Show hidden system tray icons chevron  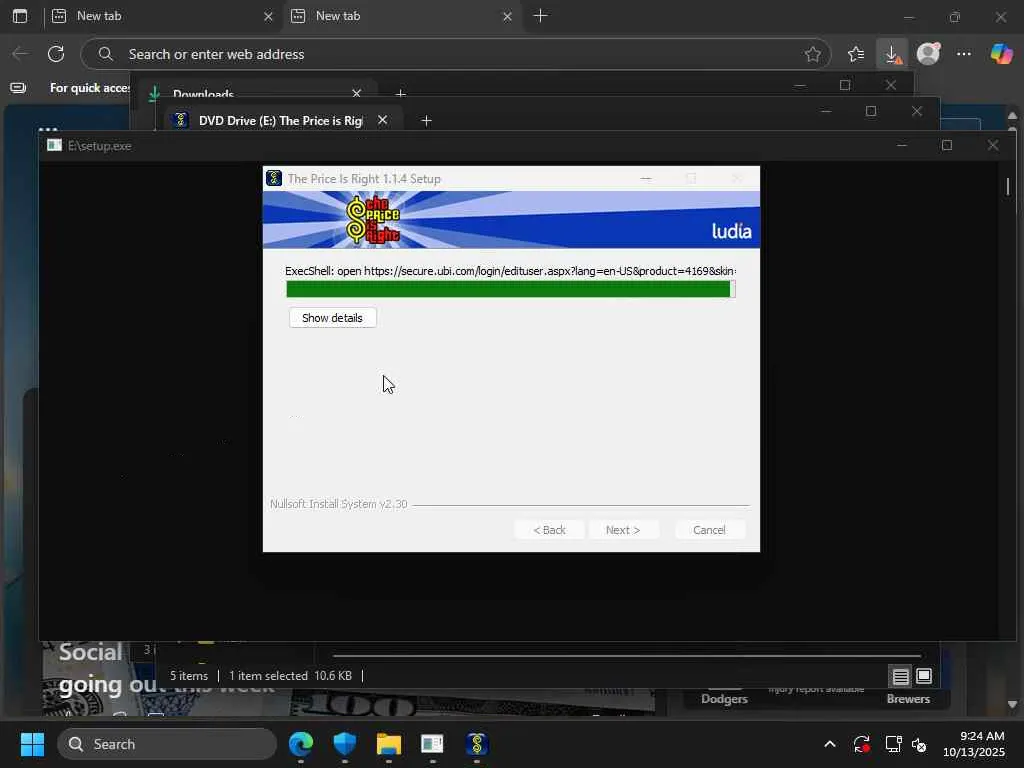(829, 744)
